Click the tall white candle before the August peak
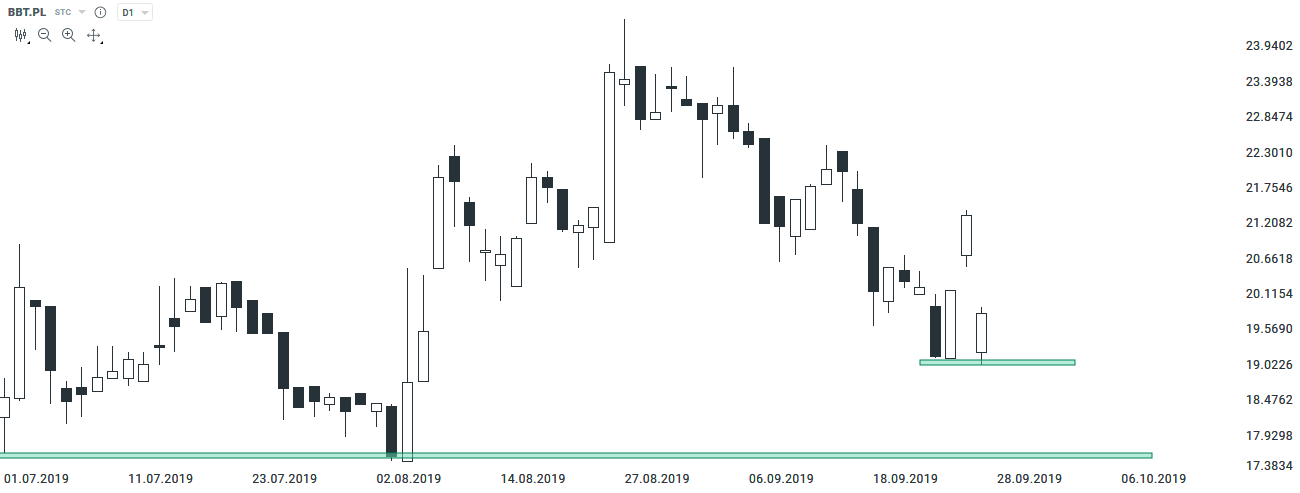This screenshot has width=1300, height=493. click(x=609, y=157)
